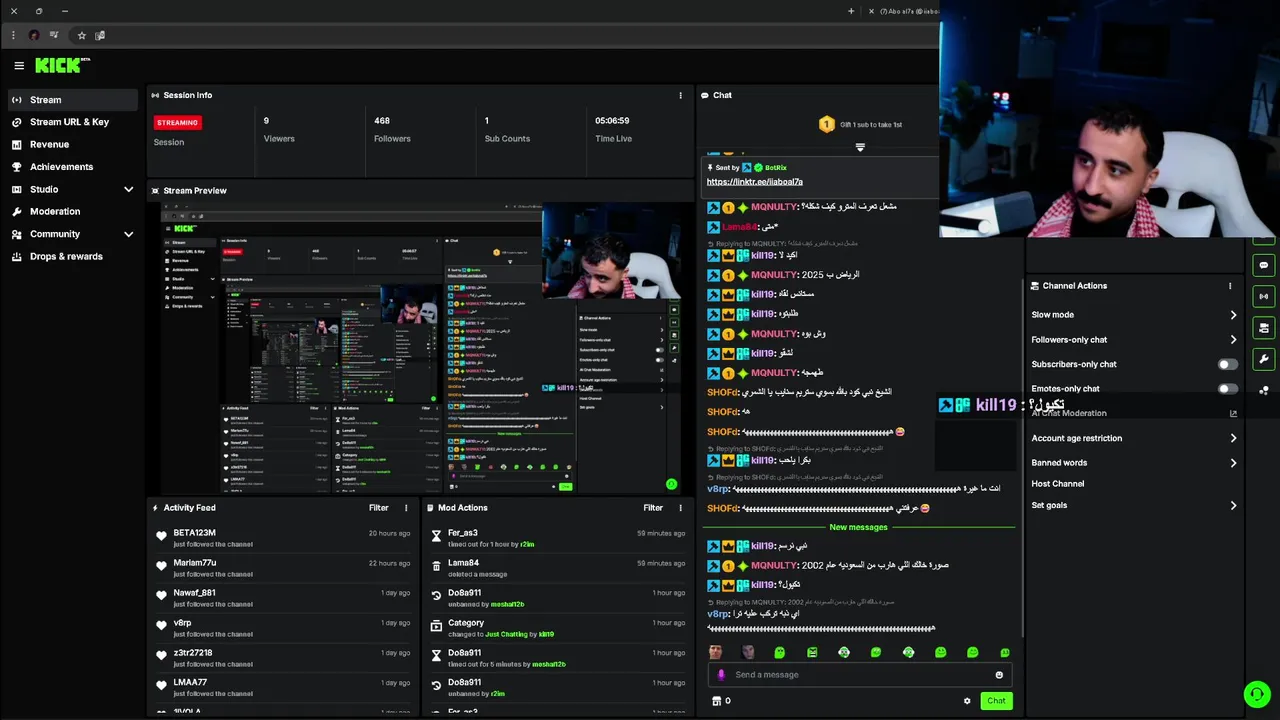Click v8rp entry in Activity Feed
The width and height of the screenshot is (1280, 720).
[282, 628]
